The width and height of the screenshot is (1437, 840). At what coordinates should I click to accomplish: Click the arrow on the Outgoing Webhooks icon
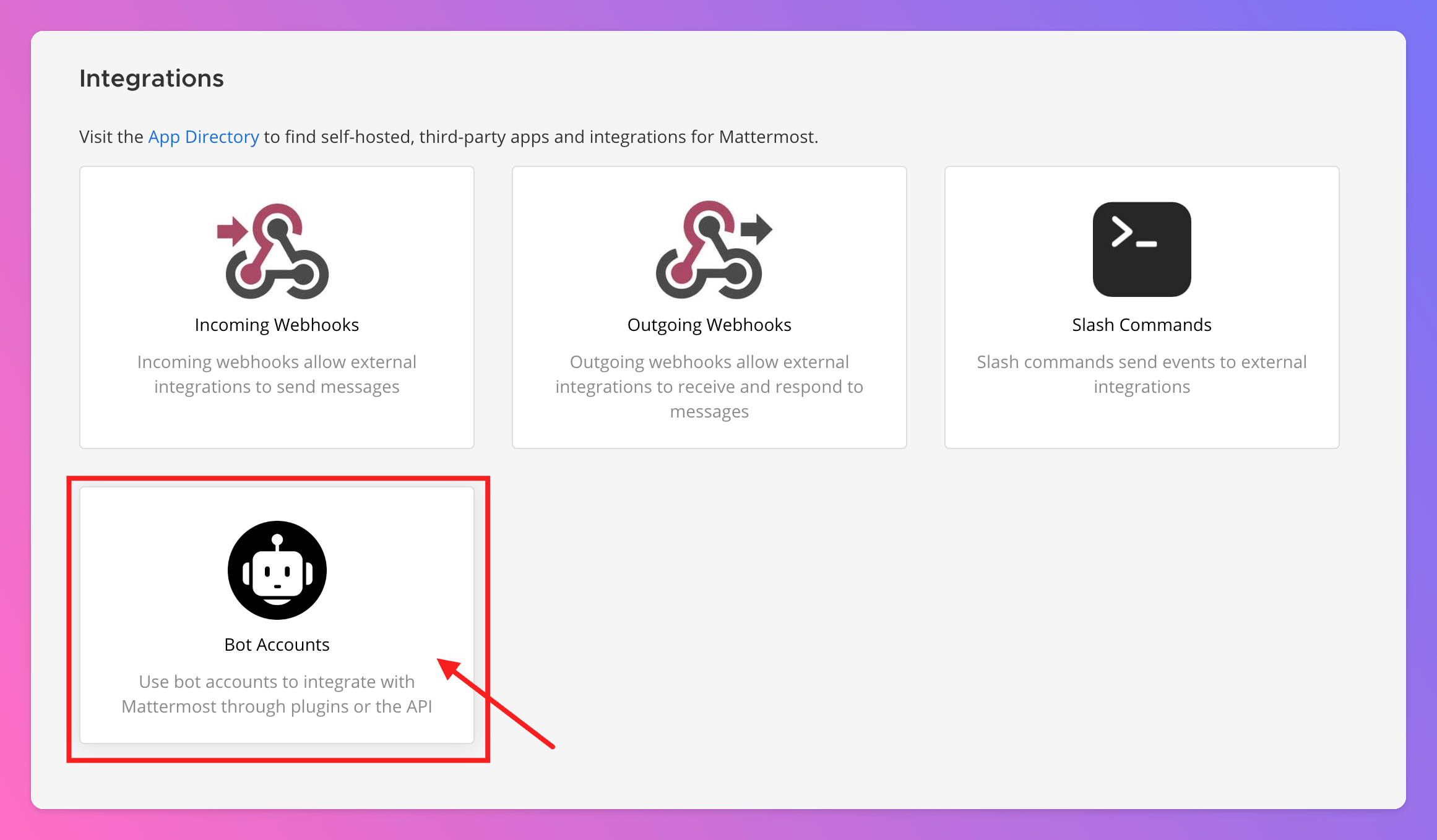coord(756,229)
